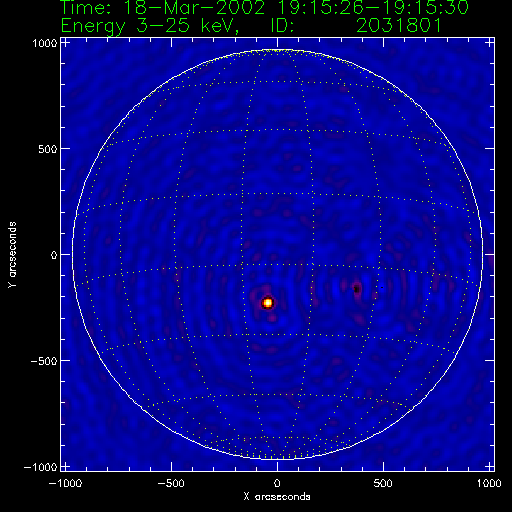512x512 pixels.
Task: Click the bottom of the solar limb circle
Action: coord(277,460)
